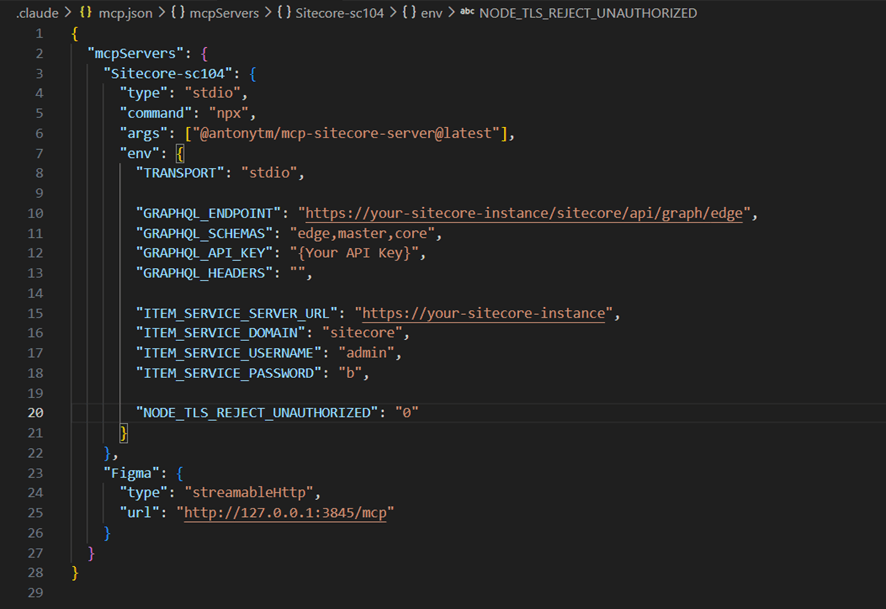Click the chevron between .claude and mcp.json
886x609 pixels.
point(69,13)
